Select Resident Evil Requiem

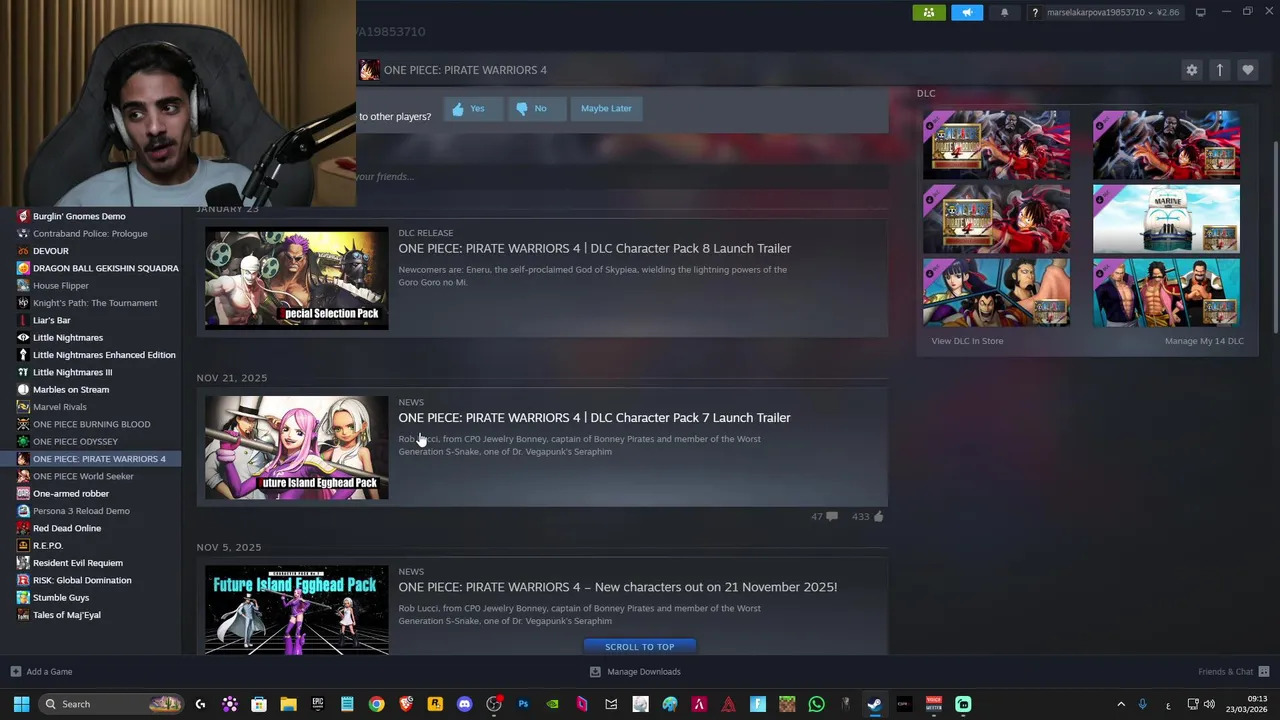tap(78, 563)
